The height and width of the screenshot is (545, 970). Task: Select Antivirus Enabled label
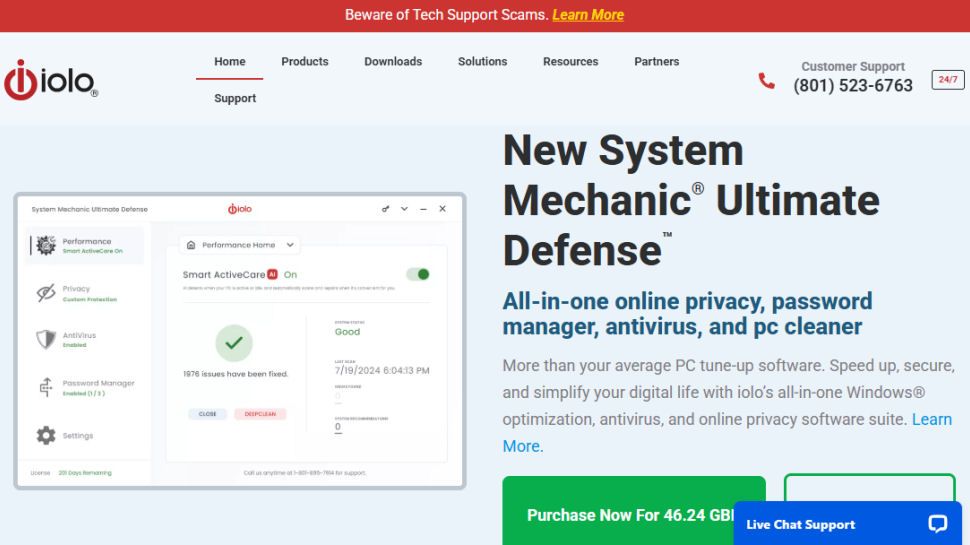tap(79, 340)
